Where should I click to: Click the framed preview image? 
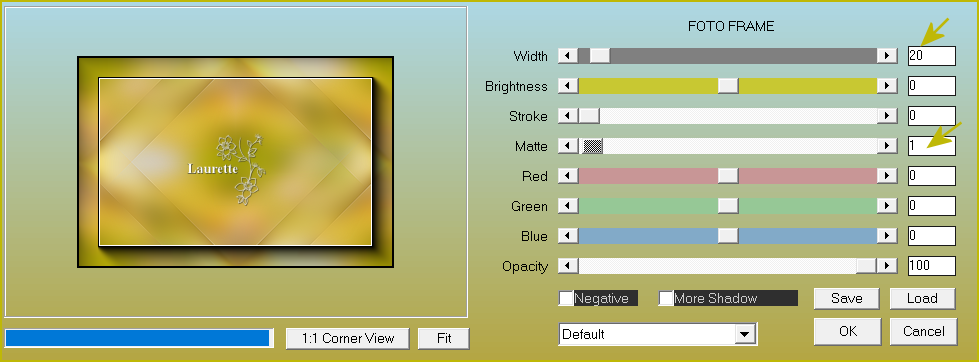[235, 162]
